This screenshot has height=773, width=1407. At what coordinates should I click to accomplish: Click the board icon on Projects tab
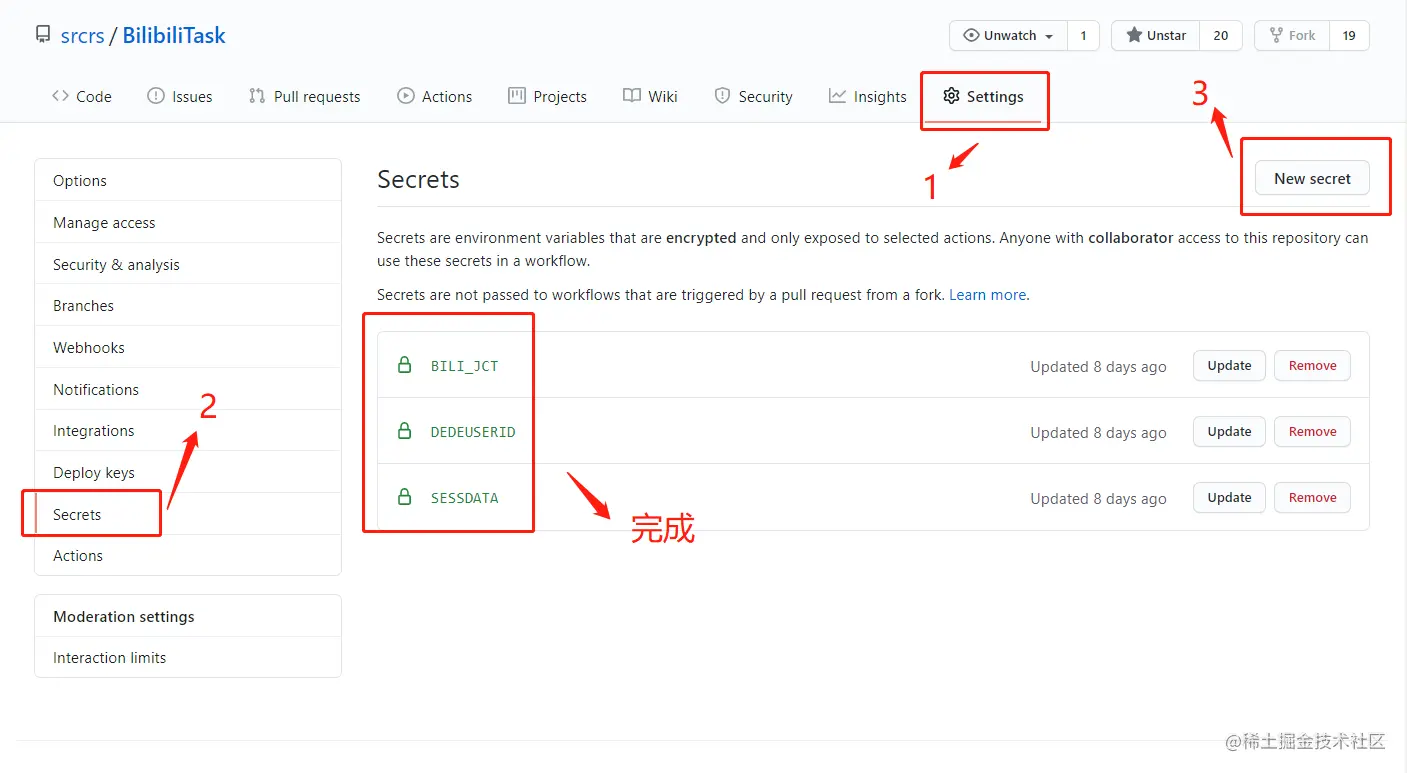[517, 96]
